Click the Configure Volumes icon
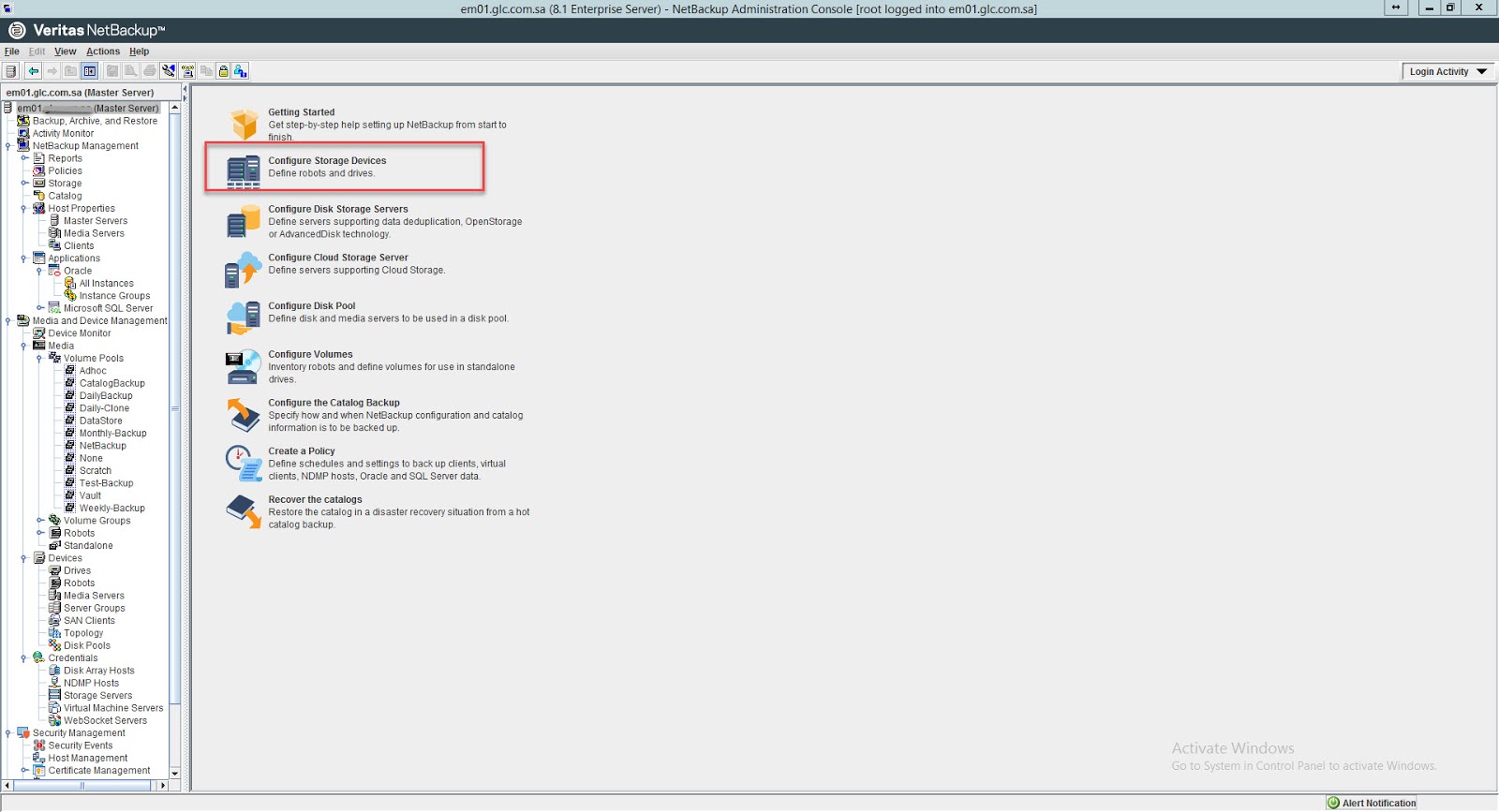Image resolution: width=1499 pixels, height=812 pixels. click(244, 366)
